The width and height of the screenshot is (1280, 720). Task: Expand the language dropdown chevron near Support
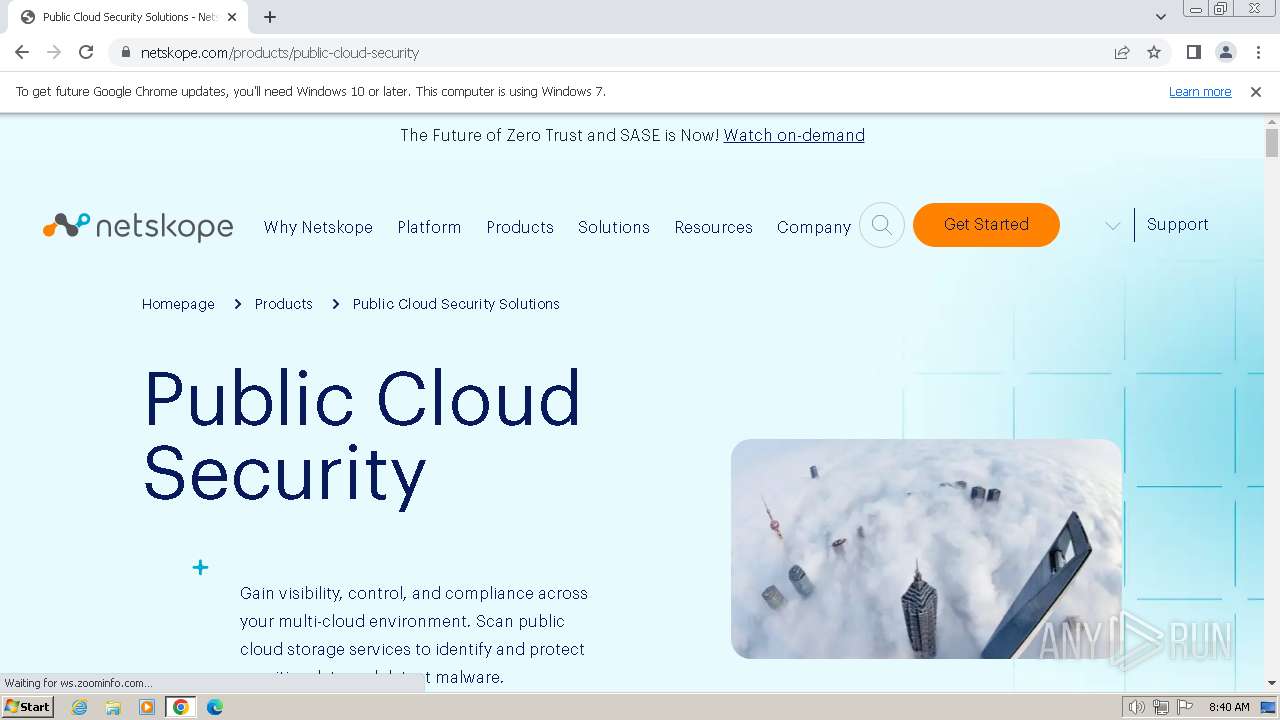pyautogui.click(x=1112, y=226)
